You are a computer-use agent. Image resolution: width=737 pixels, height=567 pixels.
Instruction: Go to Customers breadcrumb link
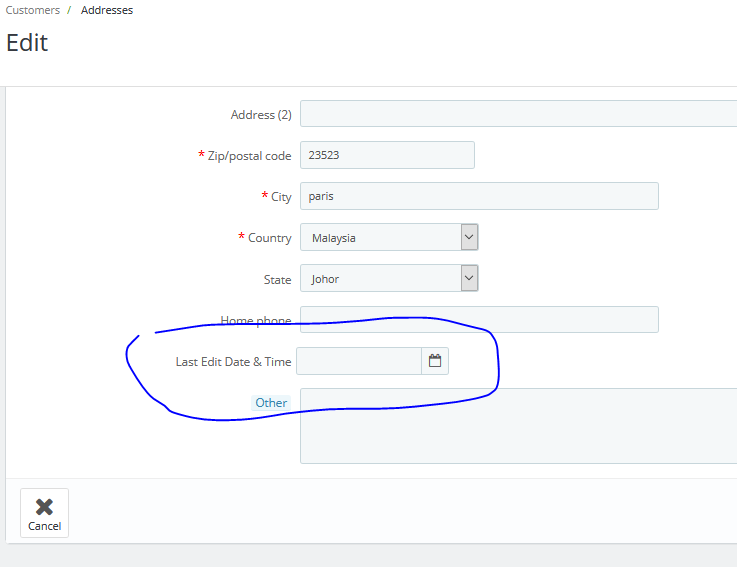tap(33, 10)
